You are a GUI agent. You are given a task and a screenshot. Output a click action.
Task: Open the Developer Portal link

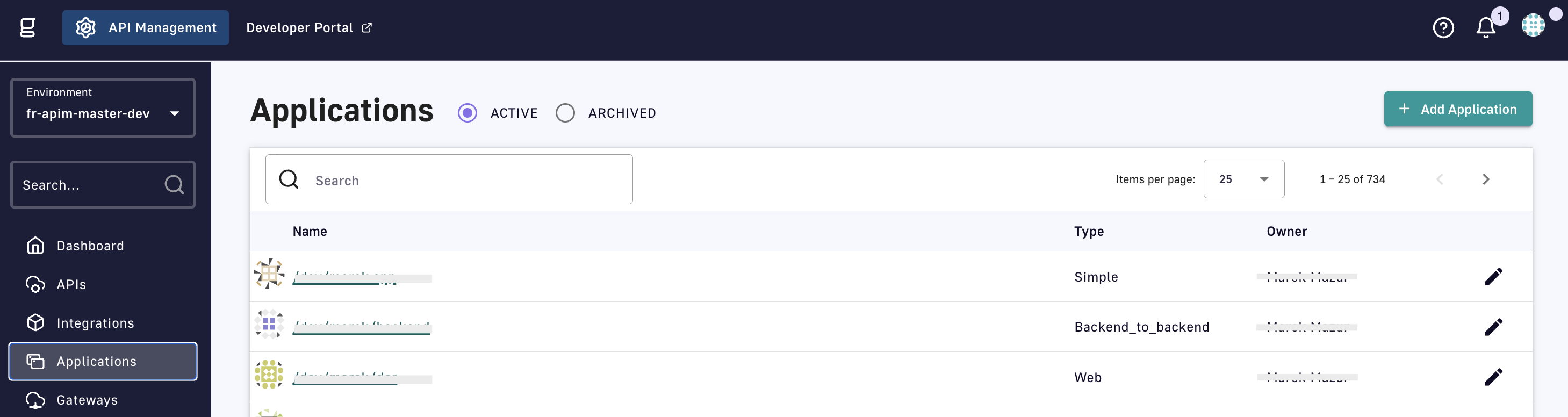[308, 28]
